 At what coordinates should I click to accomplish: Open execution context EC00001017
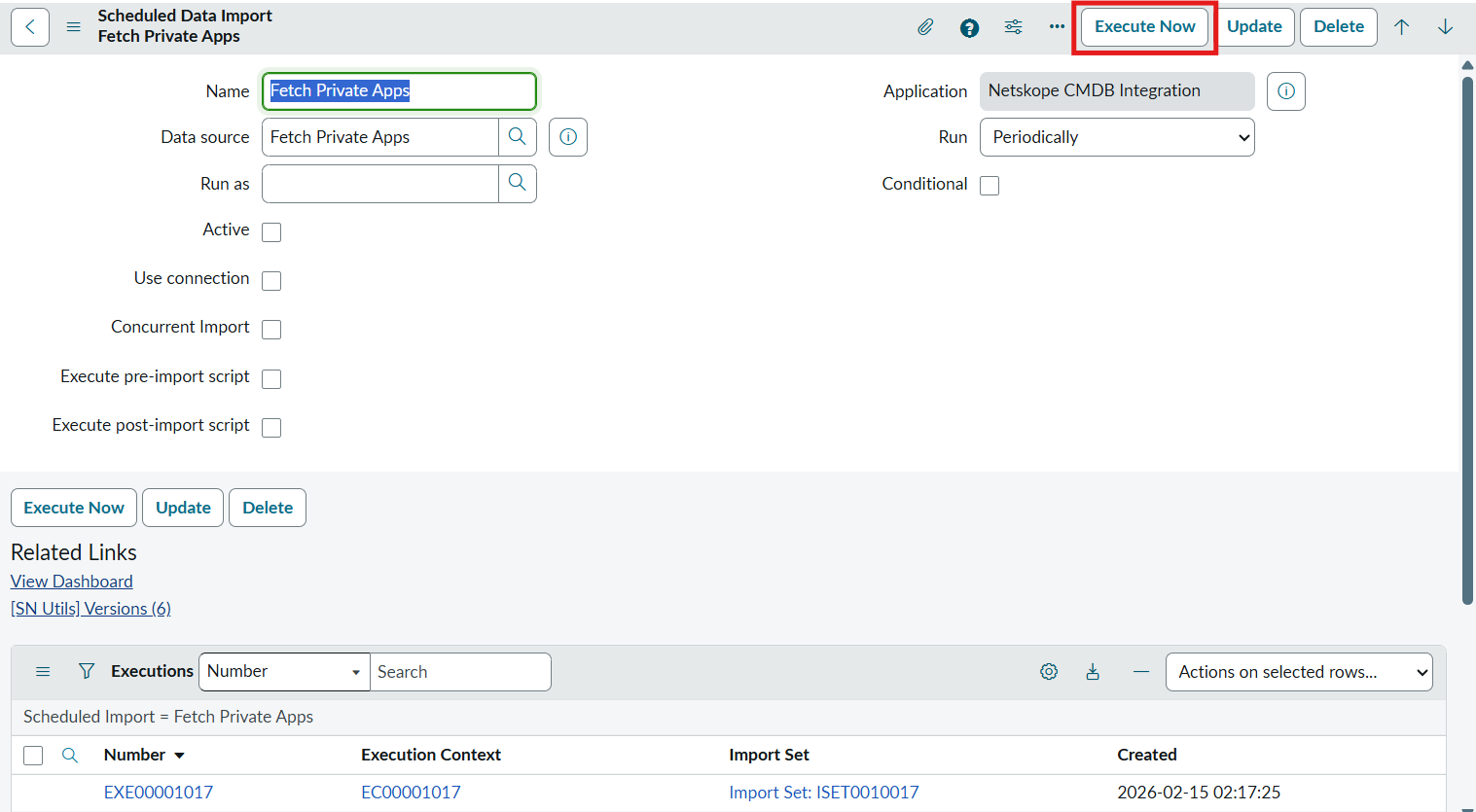click(411, 793)
